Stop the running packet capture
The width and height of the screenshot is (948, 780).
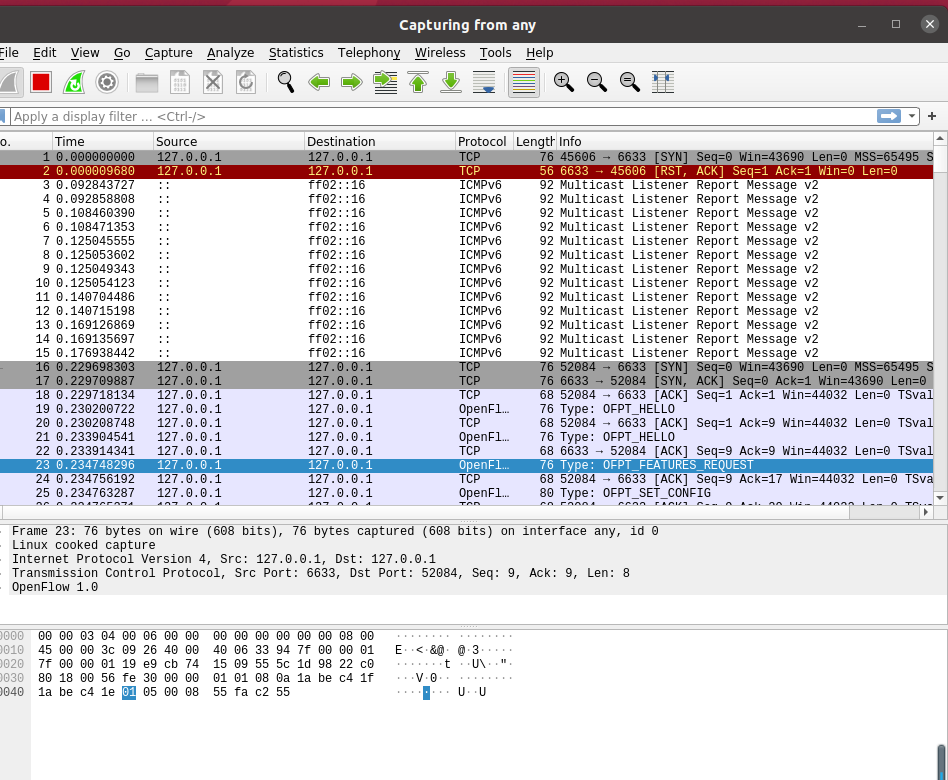point(41,82)
